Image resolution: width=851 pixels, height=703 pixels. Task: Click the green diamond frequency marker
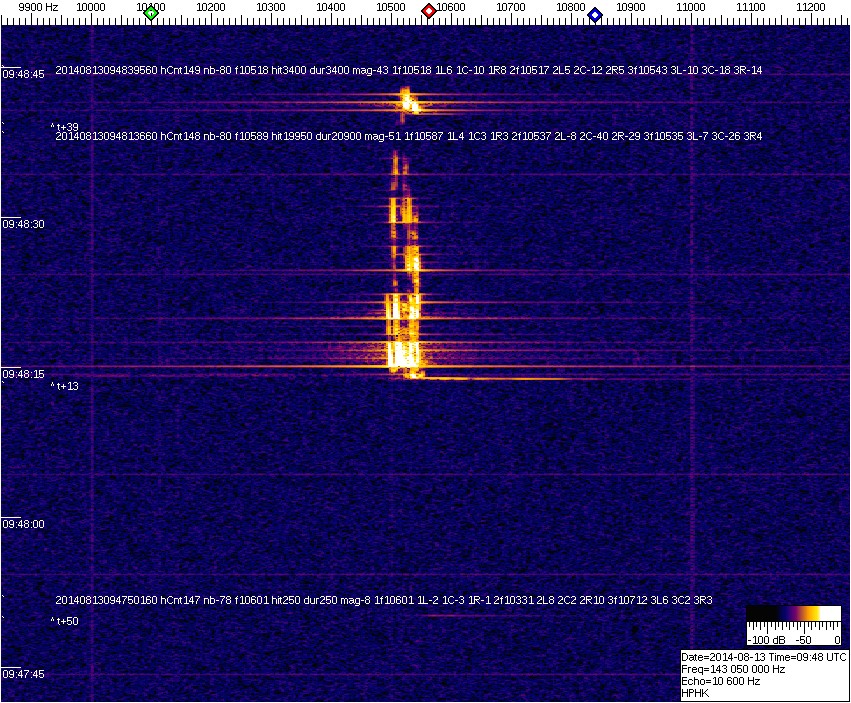click(151, 13)
